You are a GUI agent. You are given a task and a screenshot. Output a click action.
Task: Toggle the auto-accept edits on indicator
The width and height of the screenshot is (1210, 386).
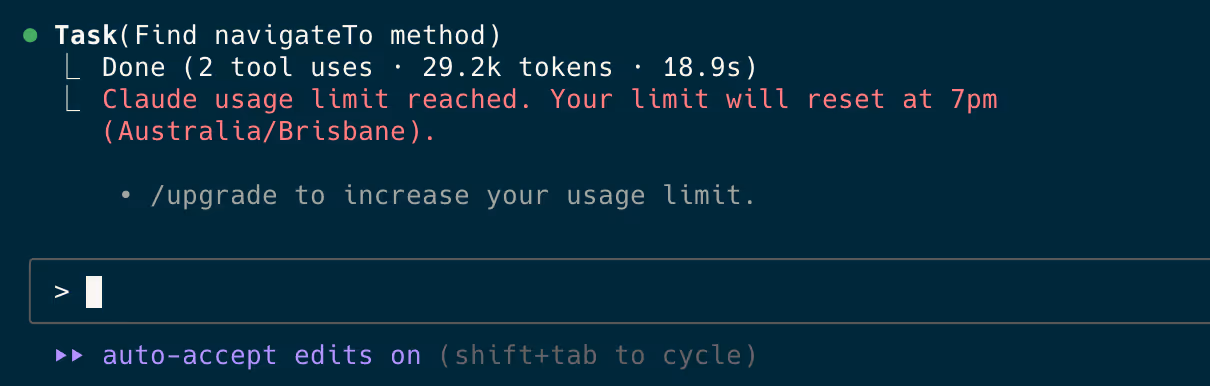pos(262,355)
